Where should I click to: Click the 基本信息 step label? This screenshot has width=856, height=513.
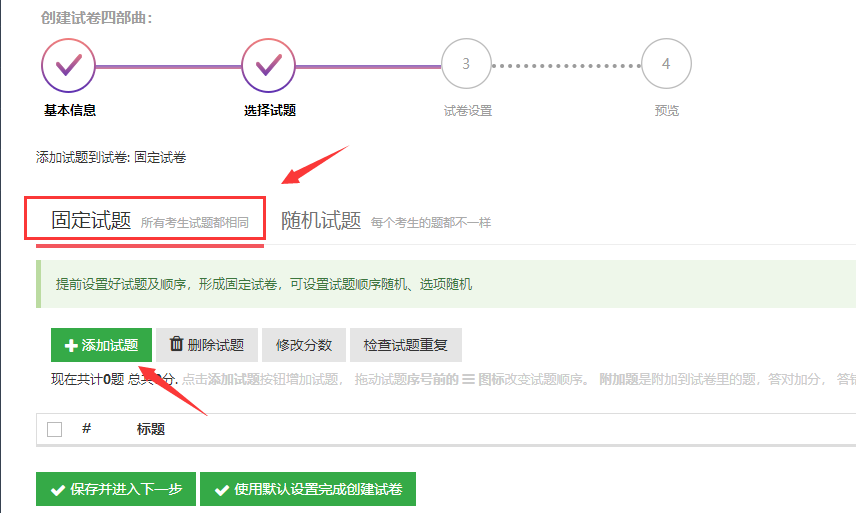(x=70, y=110)
